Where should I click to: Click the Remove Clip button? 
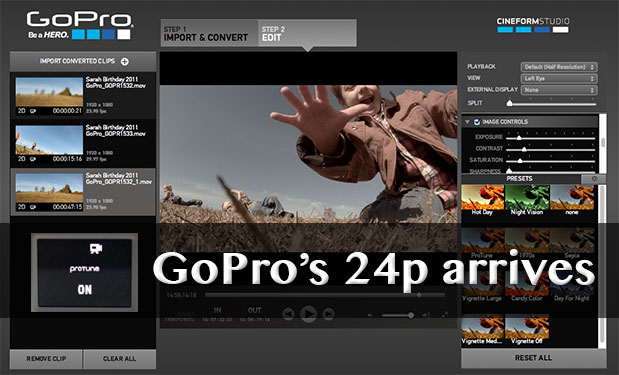[46, 359]
